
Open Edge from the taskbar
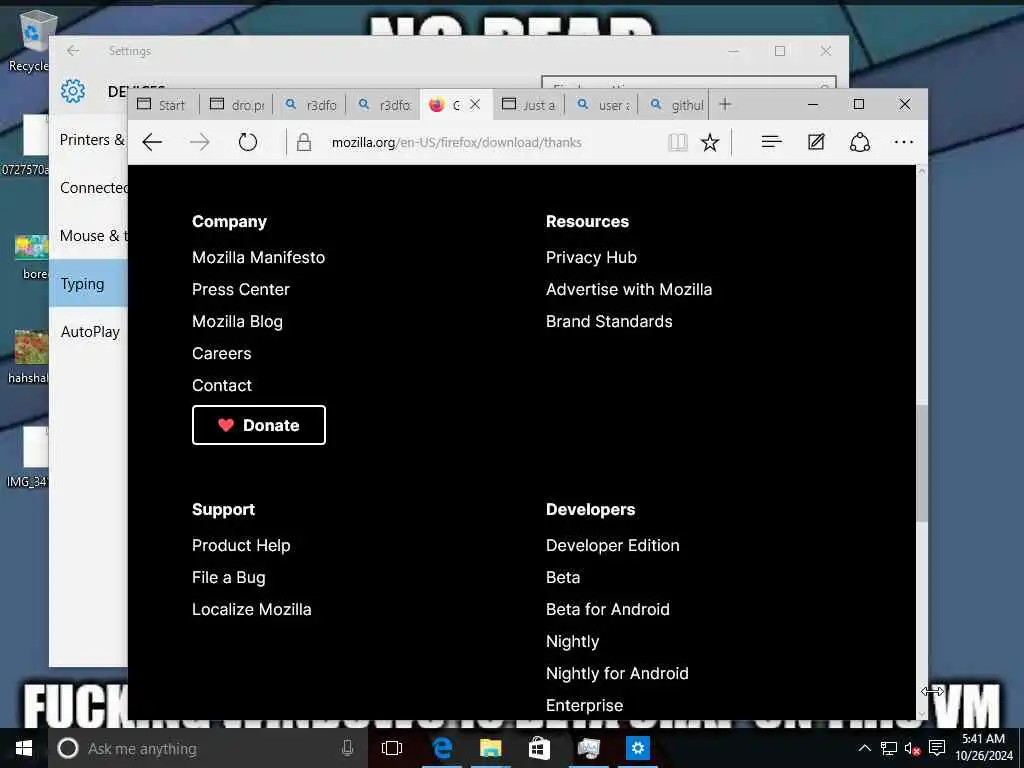[x=442, y=748]
